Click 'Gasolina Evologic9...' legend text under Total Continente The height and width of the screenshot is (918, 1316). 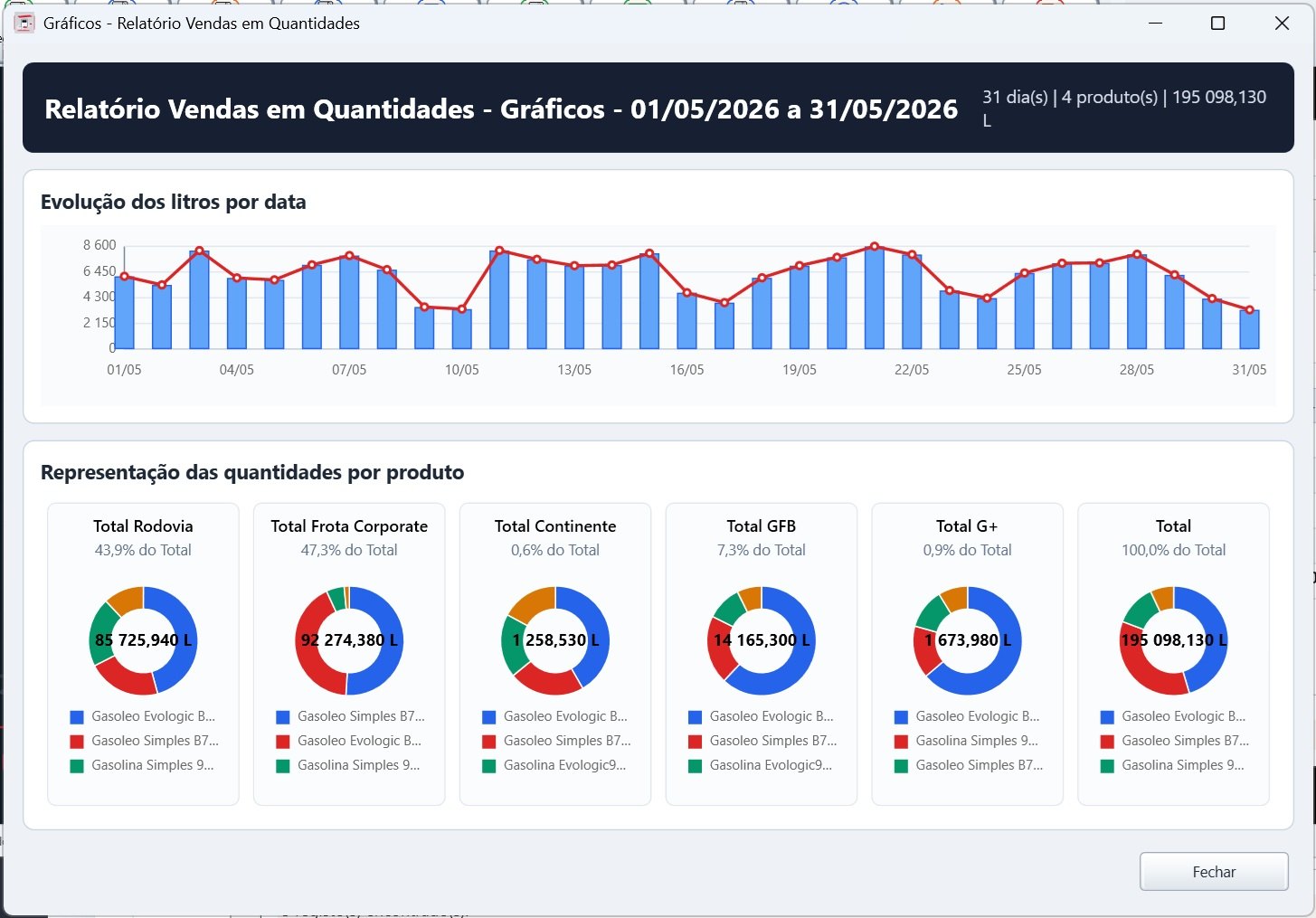565,765
